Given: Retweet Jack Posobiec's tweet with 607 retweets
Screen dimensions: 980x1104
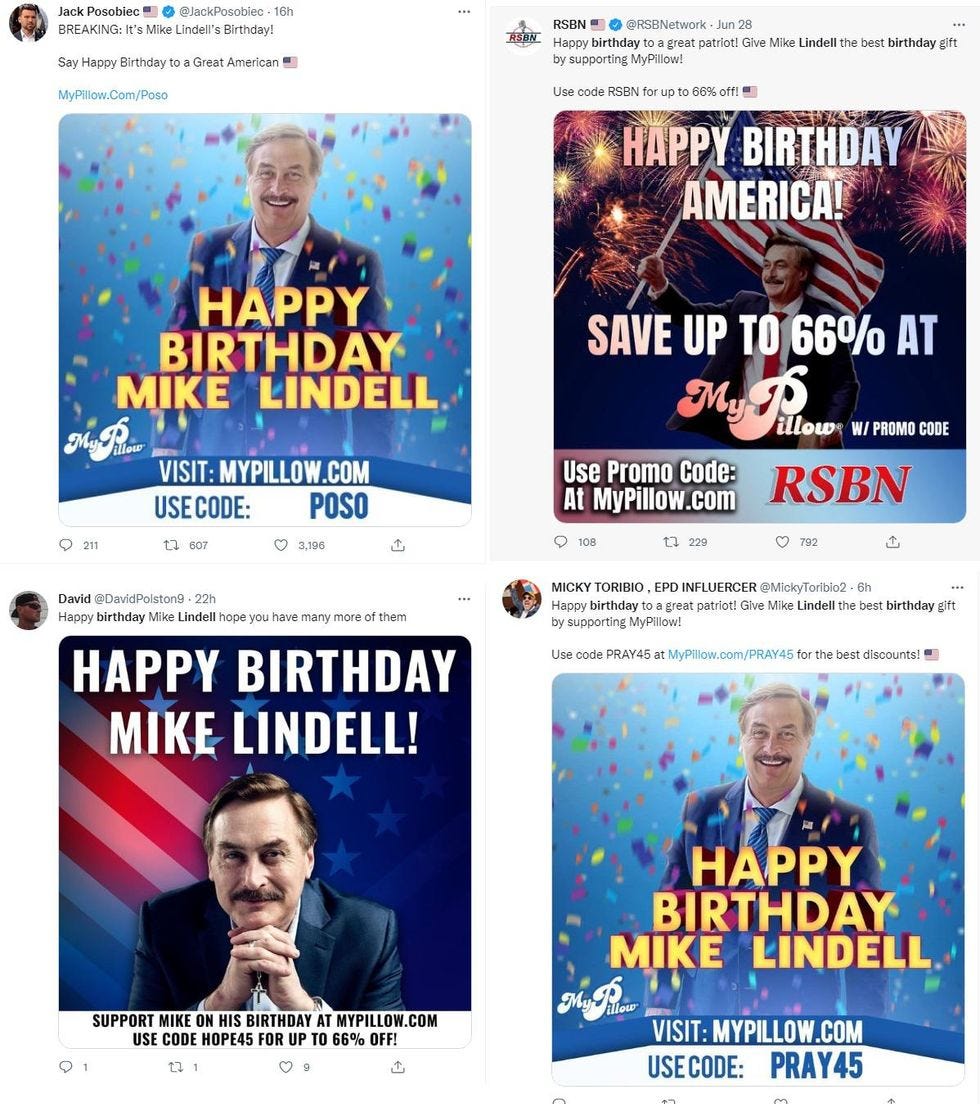Looking at the screenshot, I should pyautogui.click(x=171, y=545).
